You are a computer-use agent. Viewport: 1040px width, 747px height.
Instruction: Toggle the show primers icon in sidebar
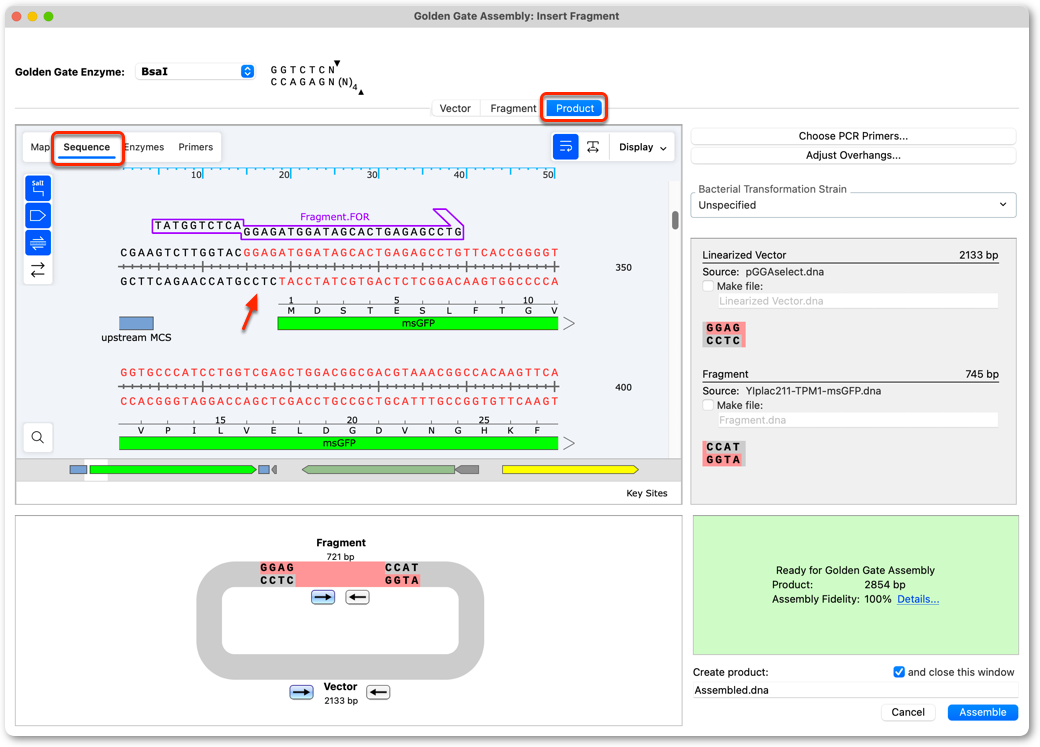[x=38, y=243]
